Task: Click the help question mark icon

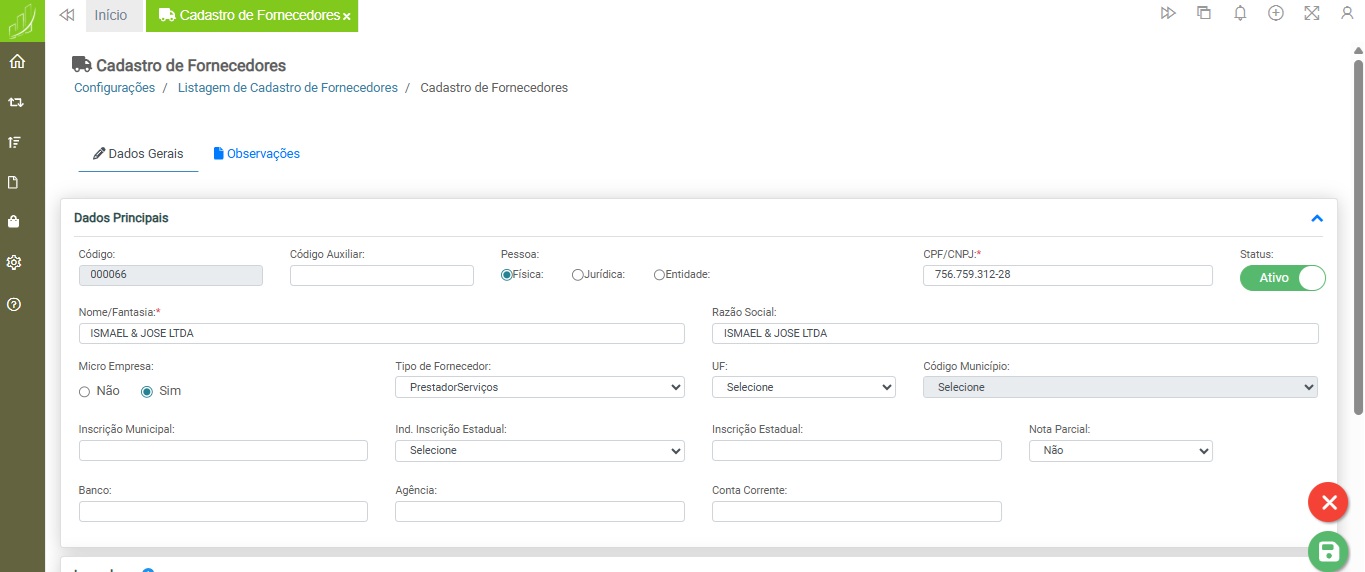Action: click(x=14, y=304)
